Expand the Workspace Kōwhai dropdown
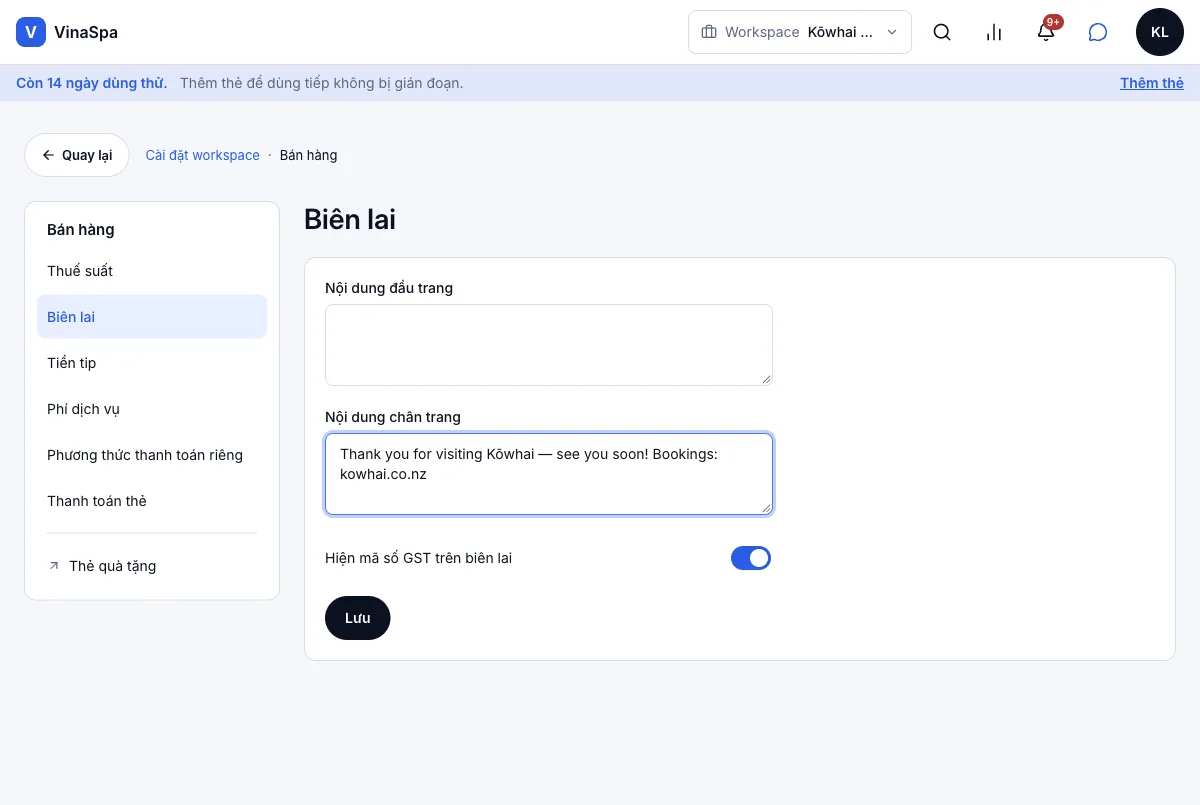Screen dimensions: 1200x805 [800, 32]
